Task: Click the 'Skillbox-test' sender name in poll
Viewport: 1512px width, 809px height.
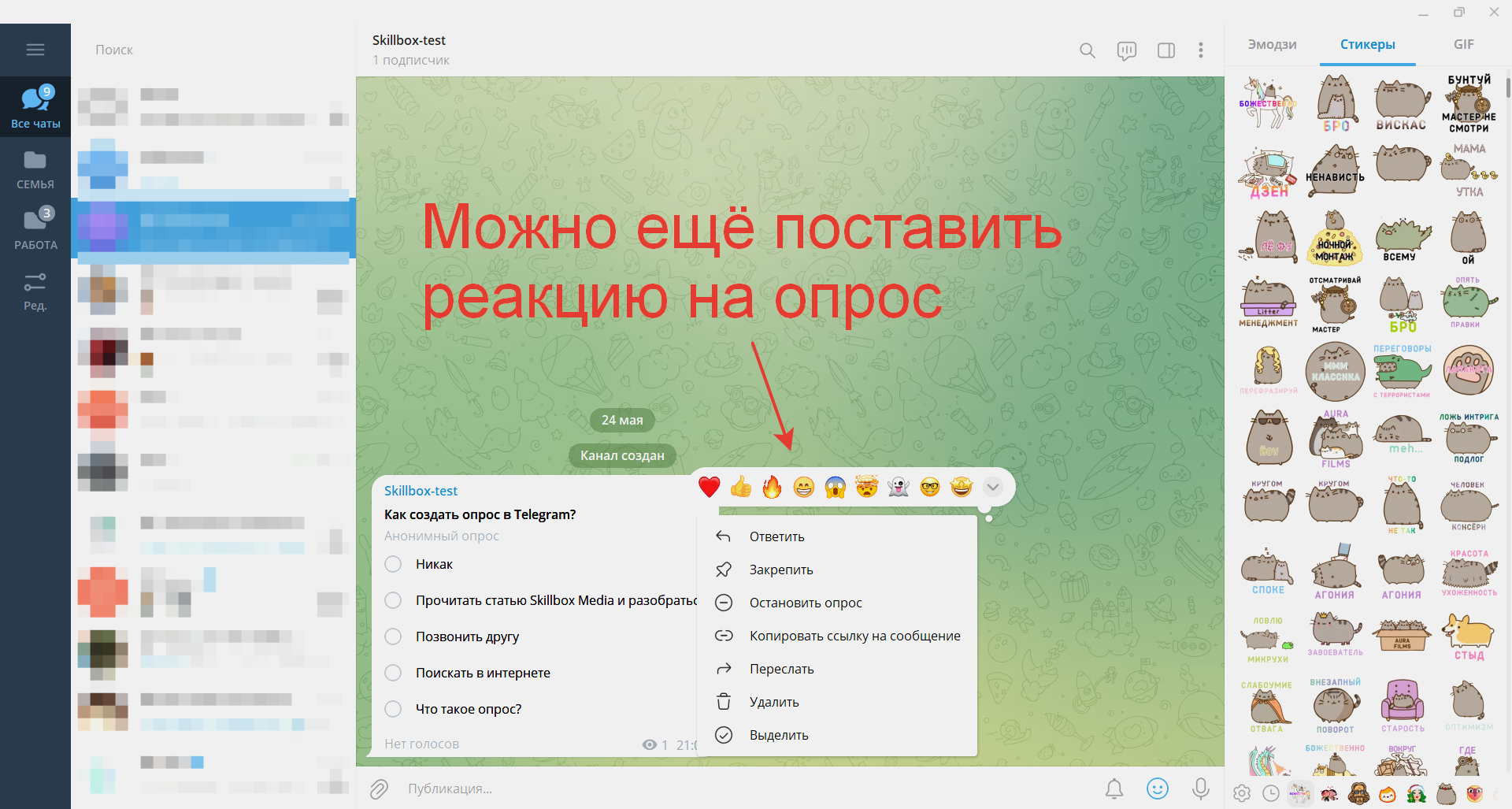Action: 421,491
